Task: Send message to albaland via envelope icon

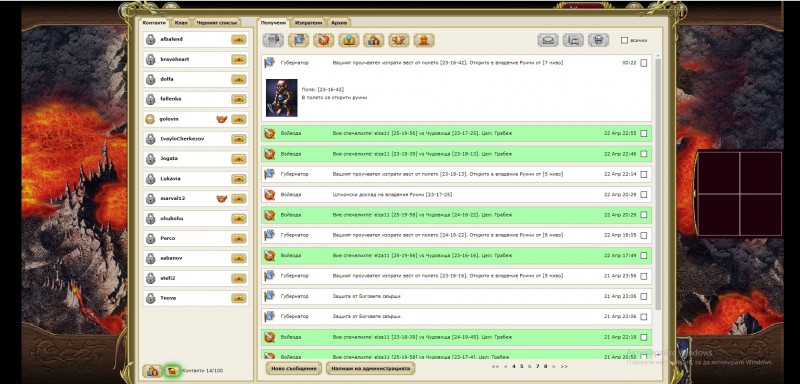Action: pyautogui.click(x=238, y=39)
